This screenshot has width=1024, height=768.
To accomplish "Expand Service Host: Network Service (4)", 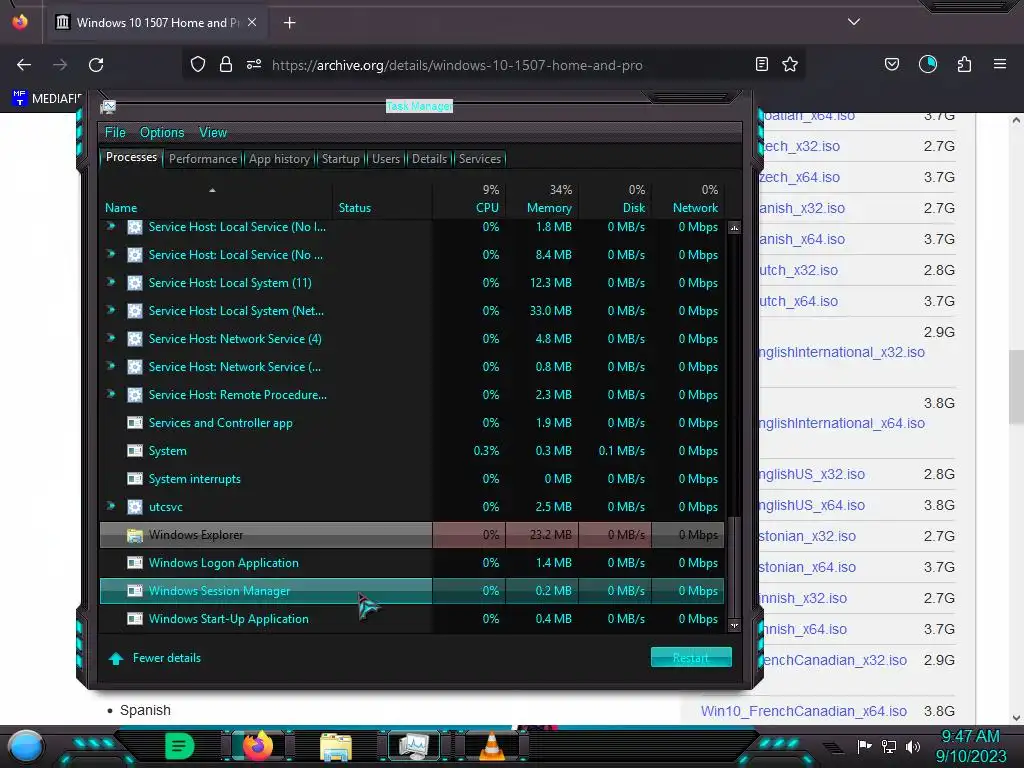I will point(111,338).
